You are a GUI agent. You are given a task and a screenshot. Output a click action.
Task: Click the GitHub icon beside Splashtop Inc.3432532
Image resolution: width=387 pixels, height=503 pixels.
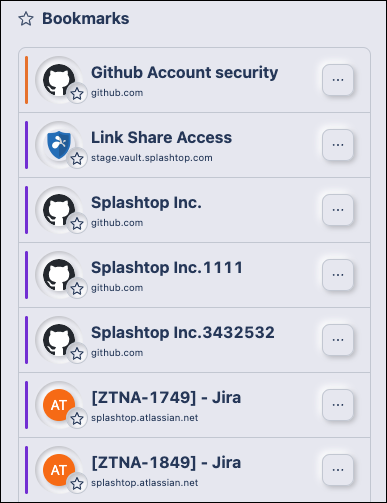click(x=59, y=340)
